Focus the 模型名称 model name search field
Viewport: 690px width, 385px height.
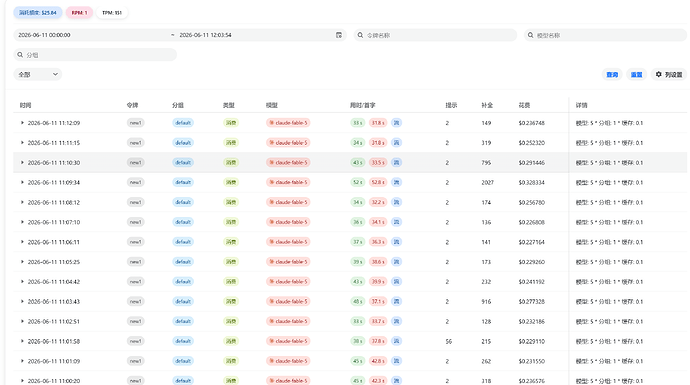pos(606,35)
